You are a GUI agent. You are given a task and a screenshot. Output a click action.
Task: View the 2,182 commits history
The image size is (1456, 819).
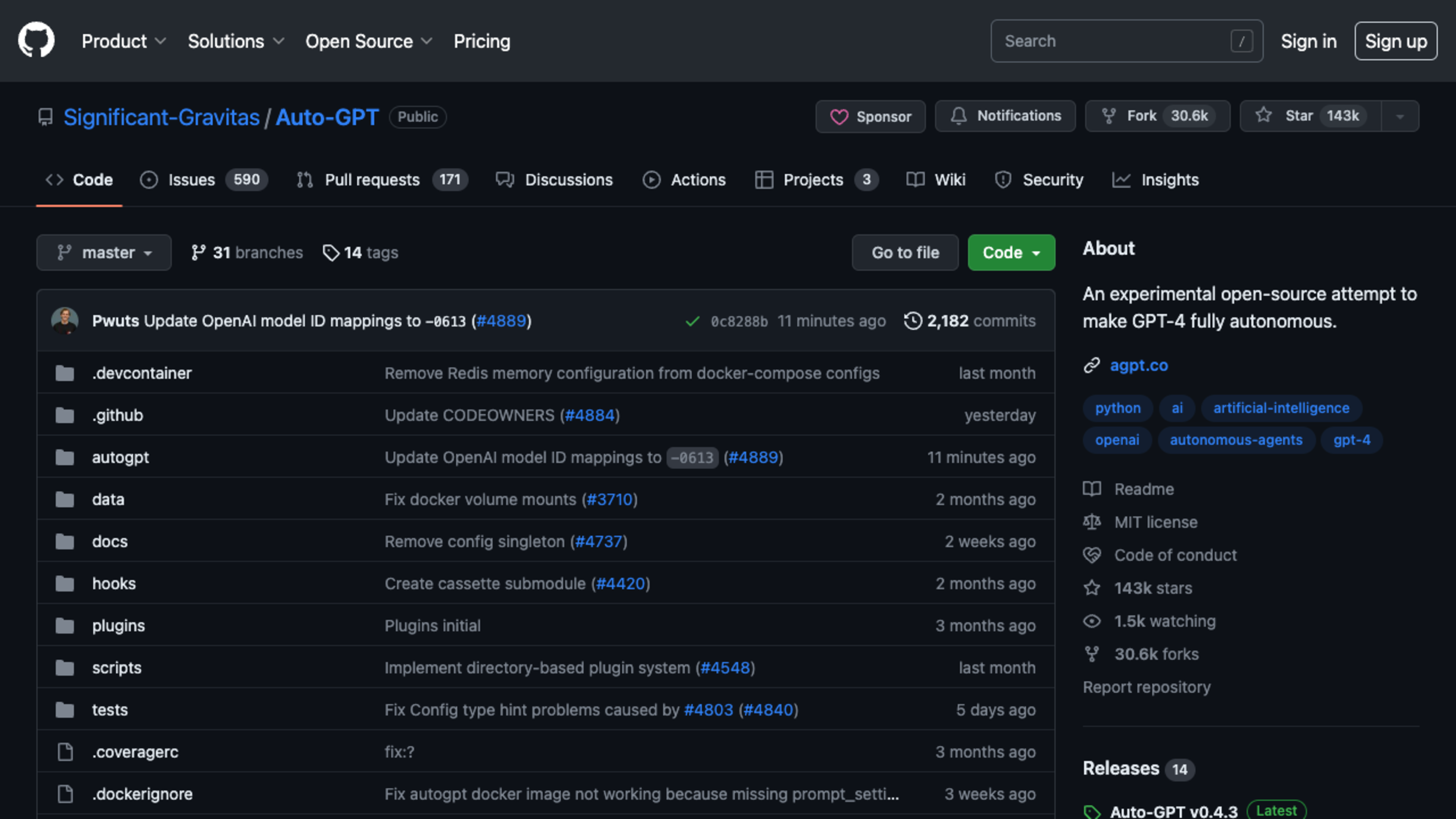click(970, 320)
